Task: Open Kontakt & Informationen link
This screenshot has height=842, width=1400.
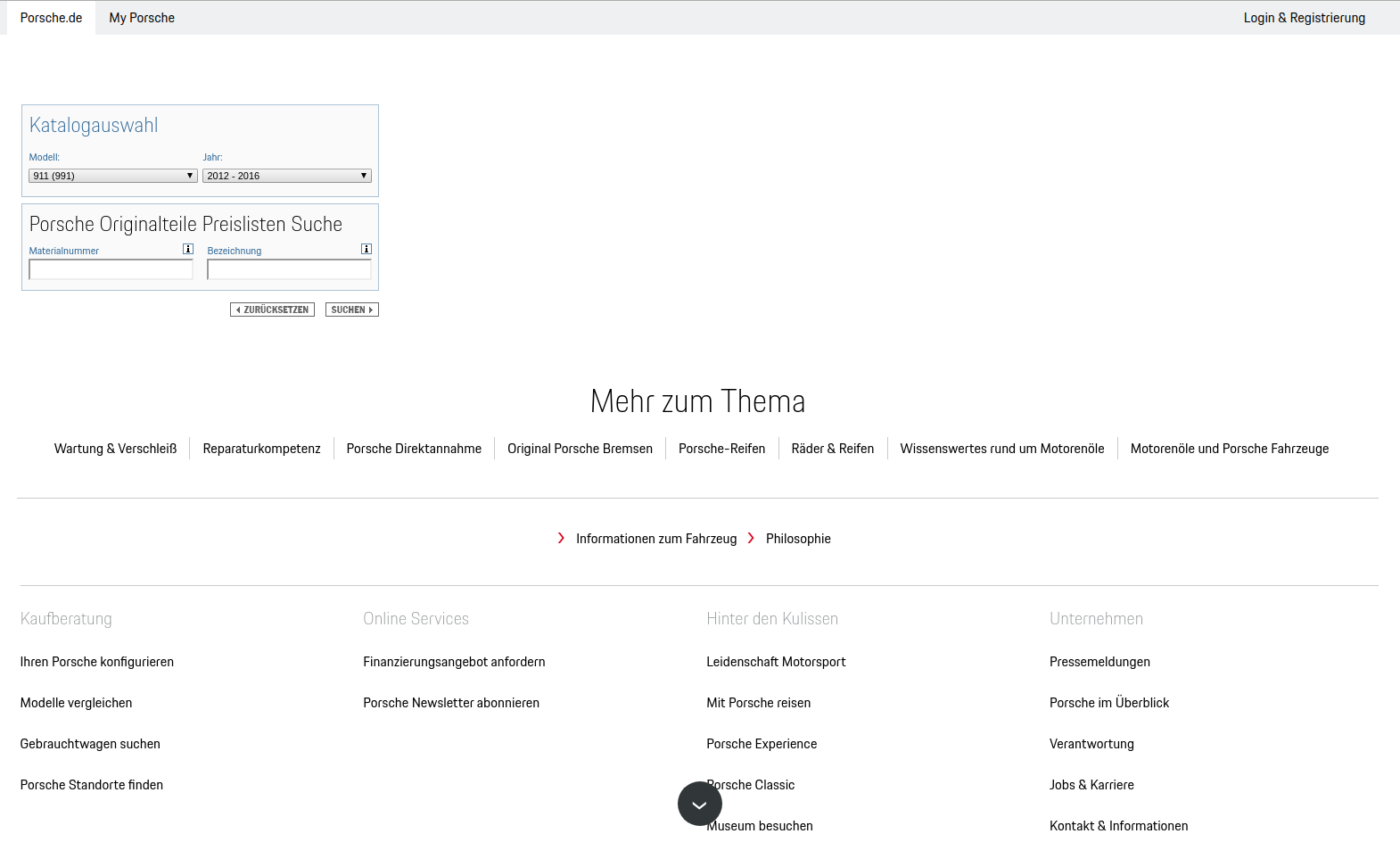Action: (x=1118, y=826)
